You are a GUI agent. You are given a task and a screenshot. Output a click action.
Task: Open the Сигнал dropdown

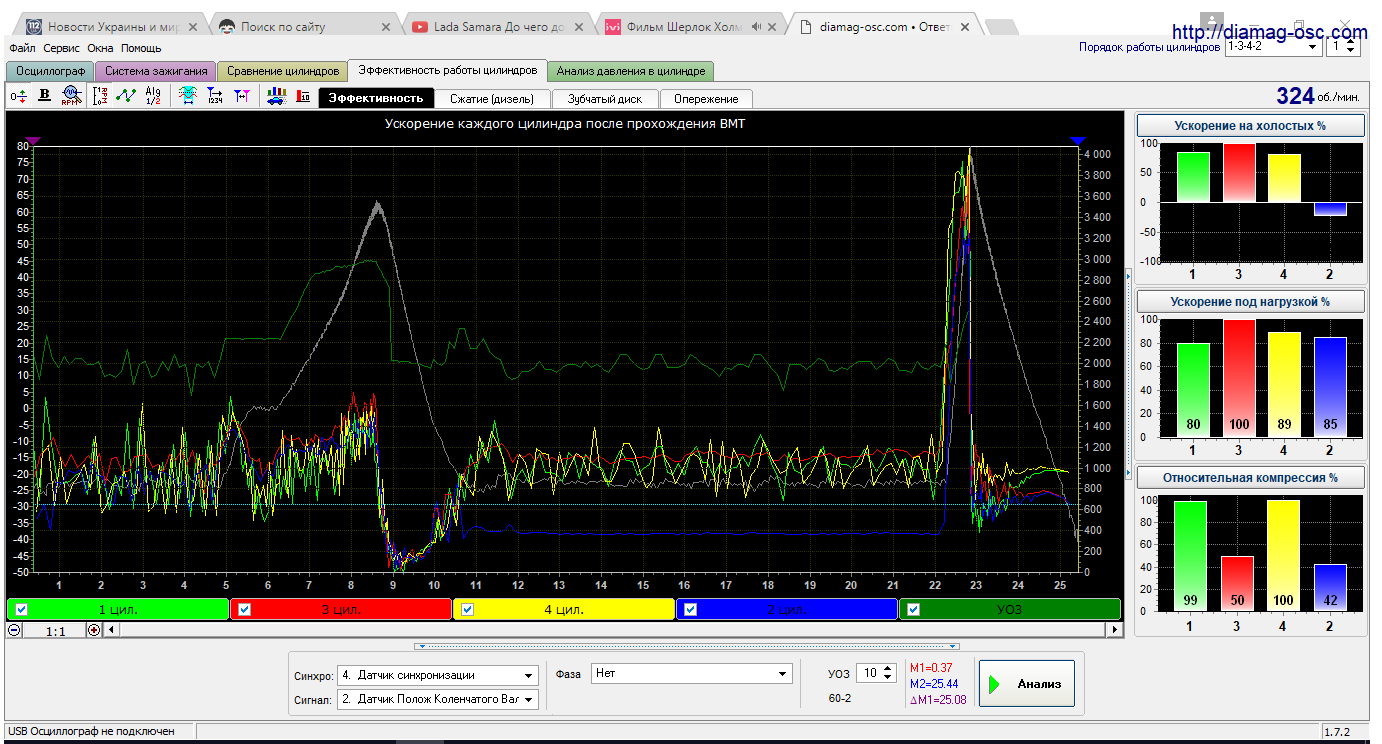[x=438, y=699]
